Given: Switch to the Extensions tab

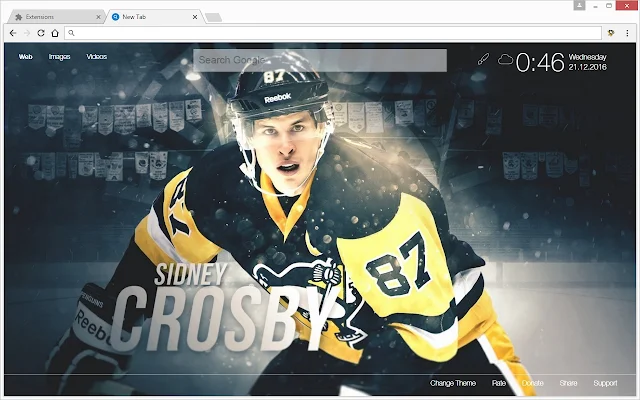Looking at the screenshot, I should pyautogui.click(x=56, y=17).
